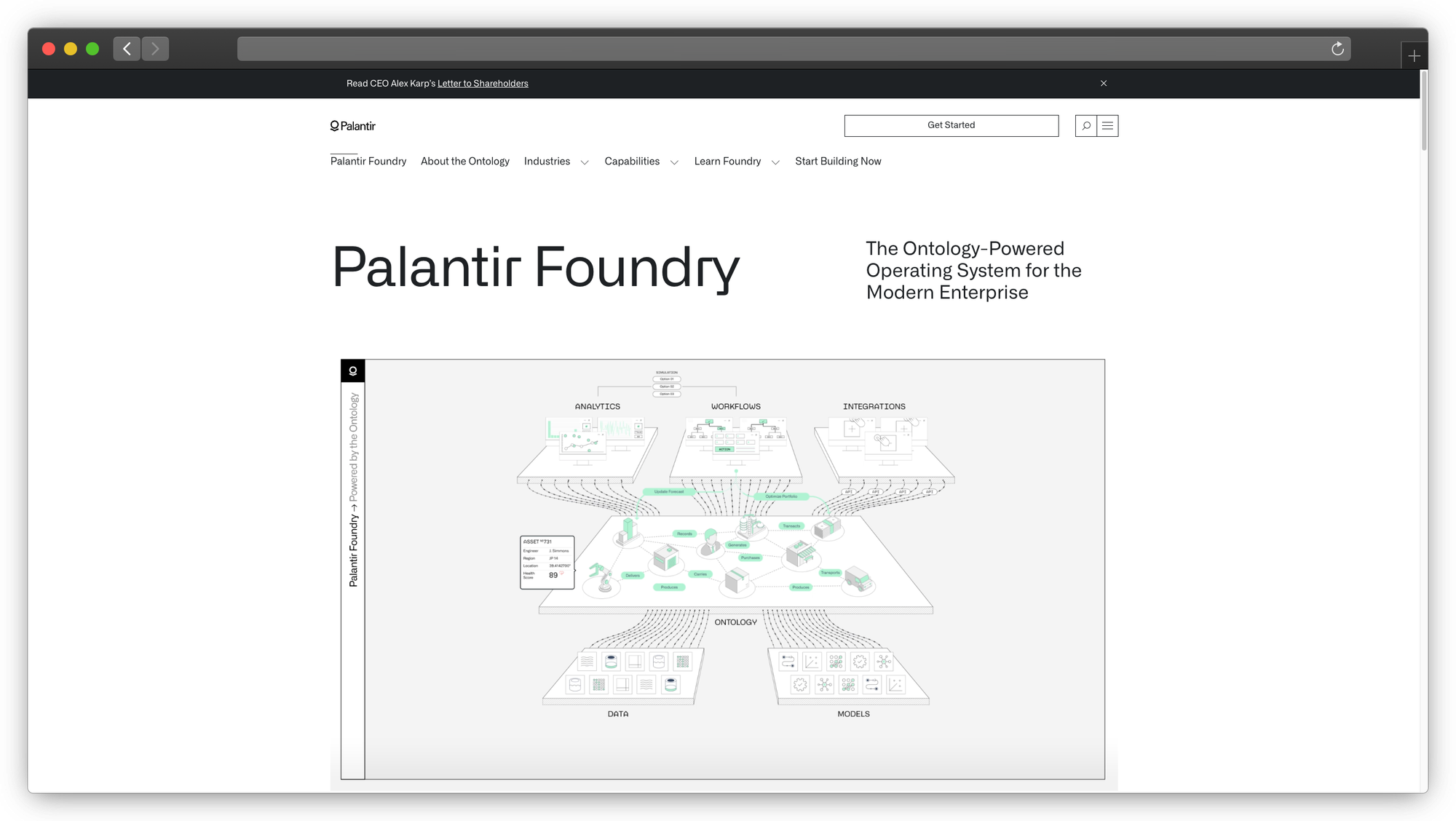Expand the Industries dropdown chevron
Viewport: 1456px width, 821px height.
(585, 162)
